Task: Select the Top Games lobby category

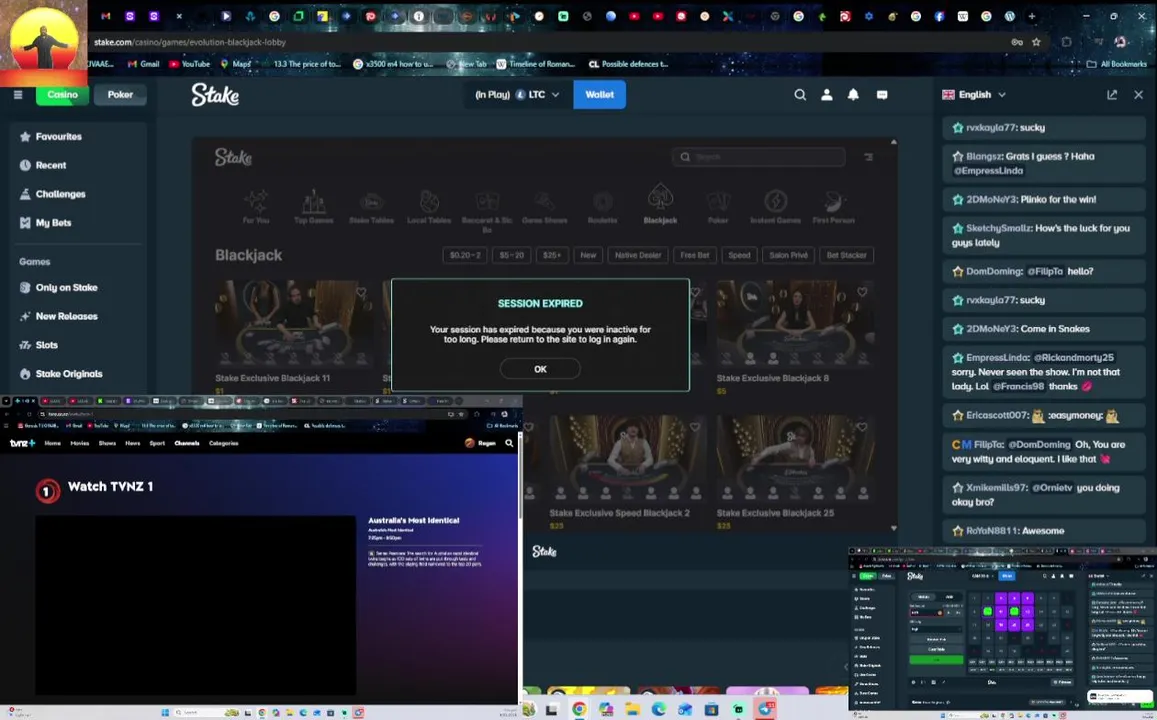Action: tap(314, 206)
